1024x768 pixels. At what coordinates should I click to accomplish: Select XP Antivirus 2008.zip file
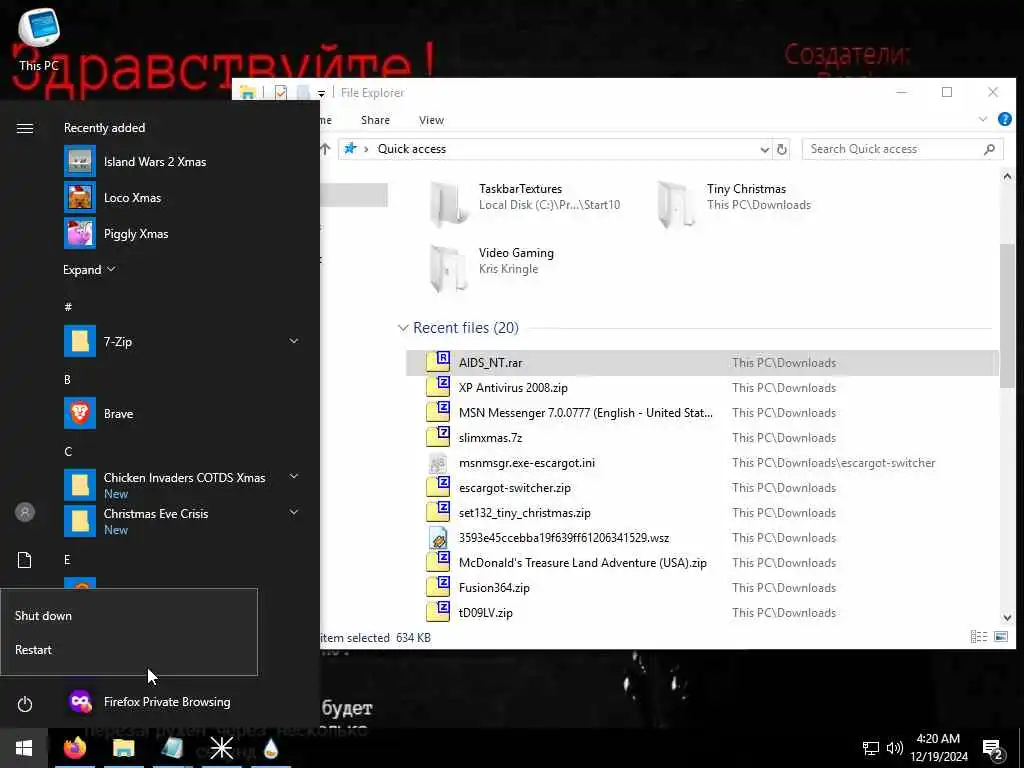[x=701, y=388]
